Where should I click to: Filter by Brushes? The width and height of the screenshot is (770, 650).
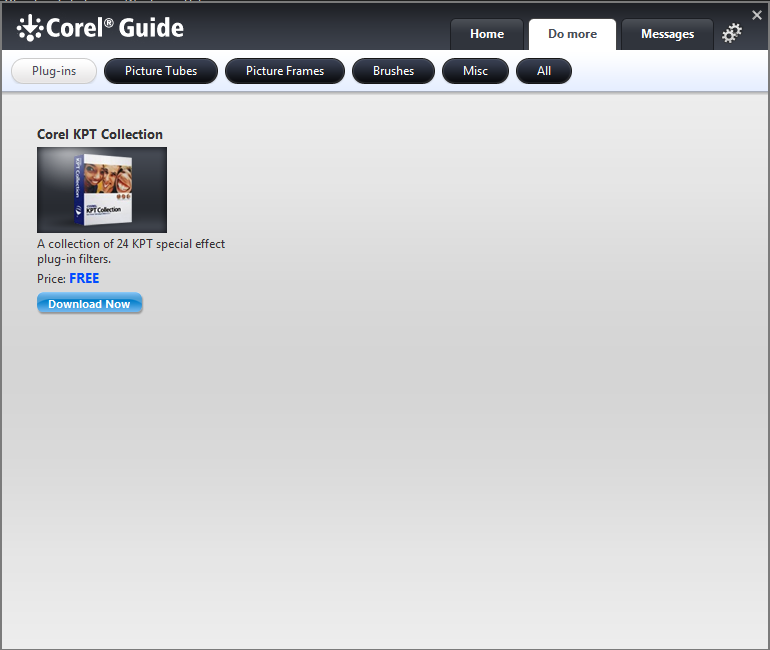click(393, 71)
